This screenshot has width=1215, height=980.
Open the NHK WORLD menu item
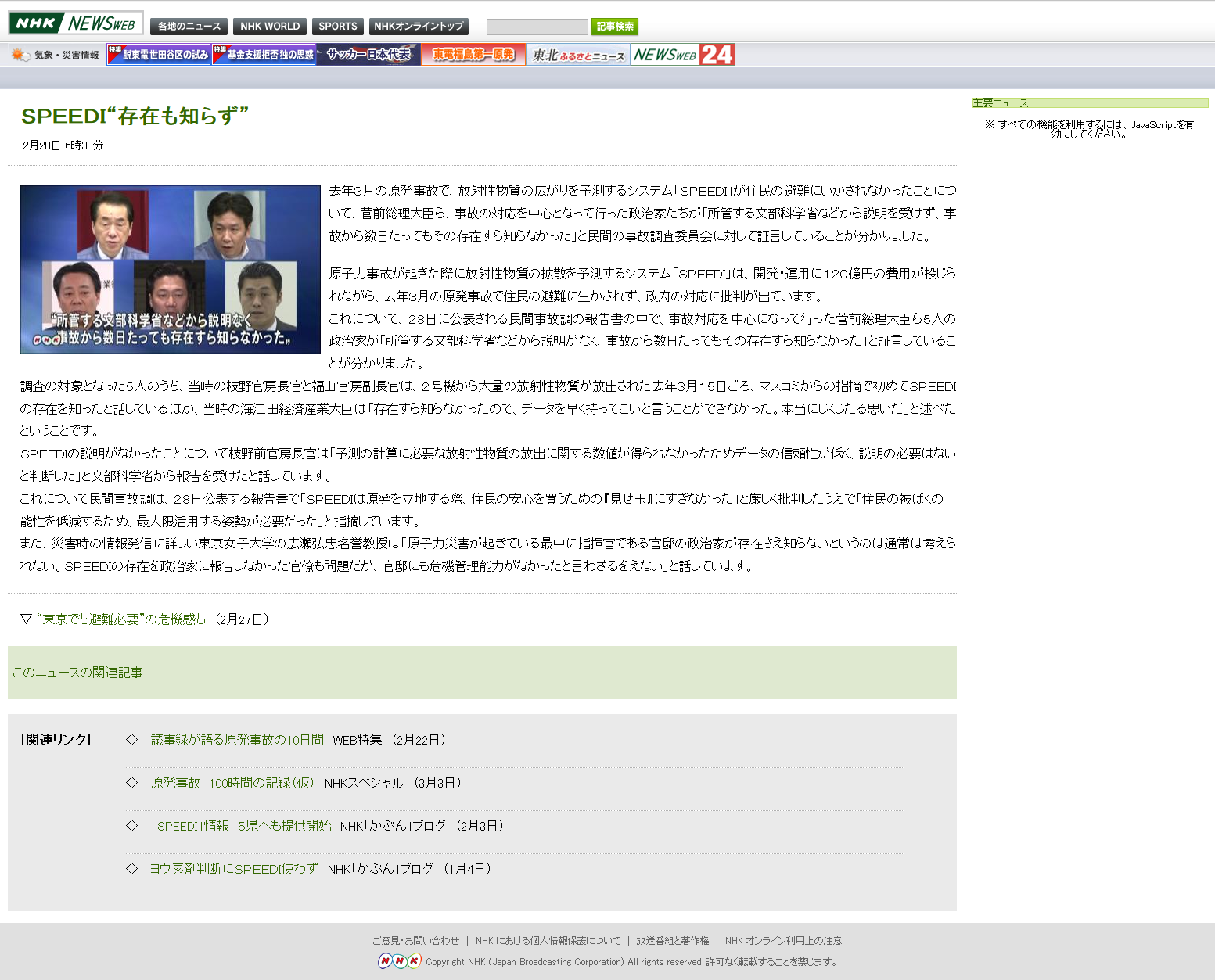[x=270, y=27]
